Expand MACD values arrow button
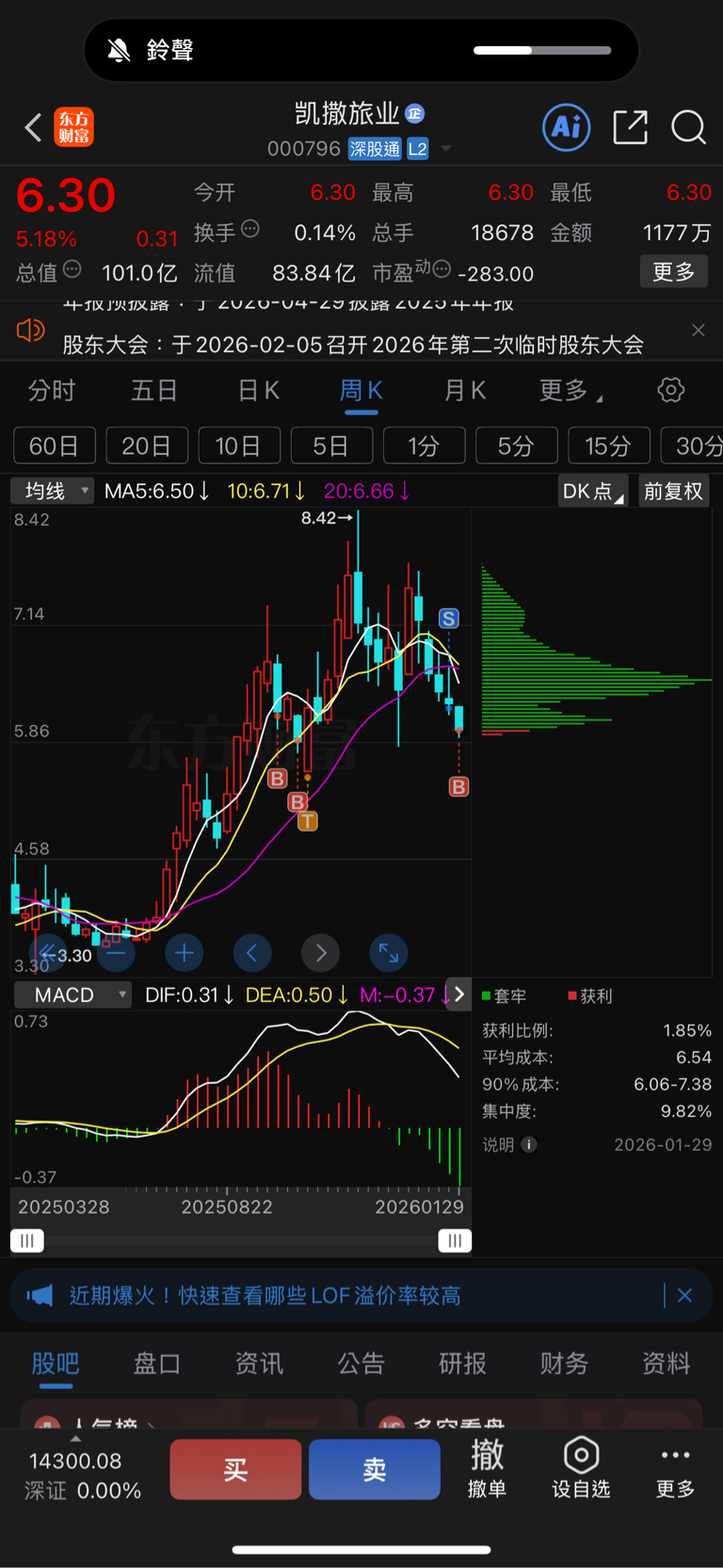The width and height of the screenshot is (723, 1568). [458, 994]
